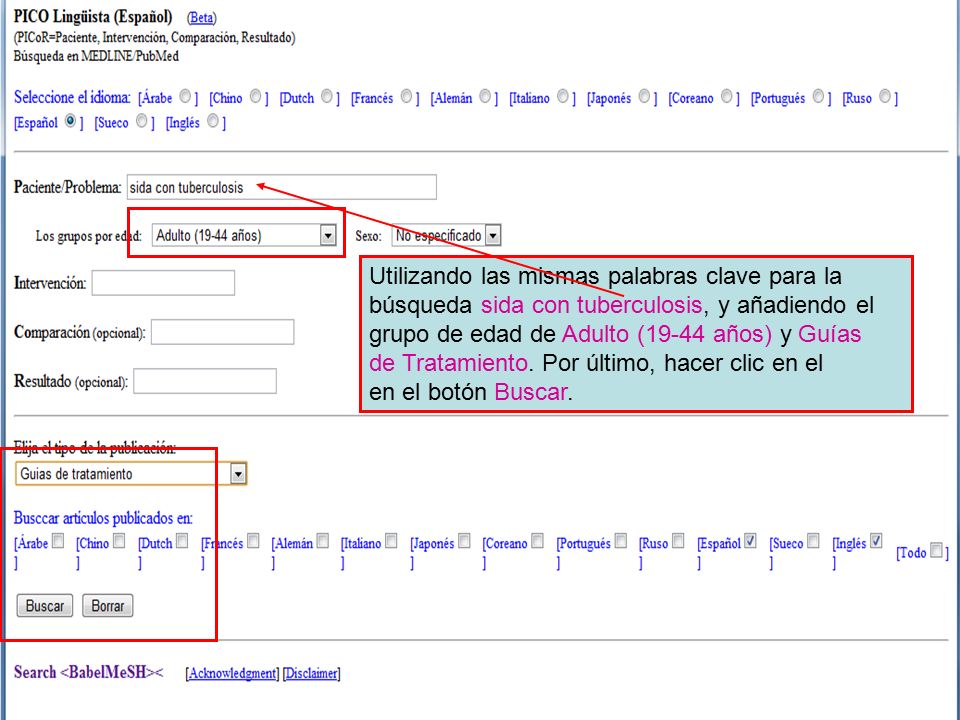Check the Alemán articles checkbox
Viewport: 960px width, 720px height.
[323, 541]
